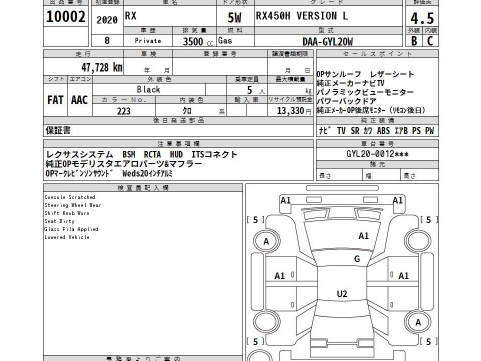Click the shift type 'FAT'
The height and width of the screenshot is (361, 481).
55,100
